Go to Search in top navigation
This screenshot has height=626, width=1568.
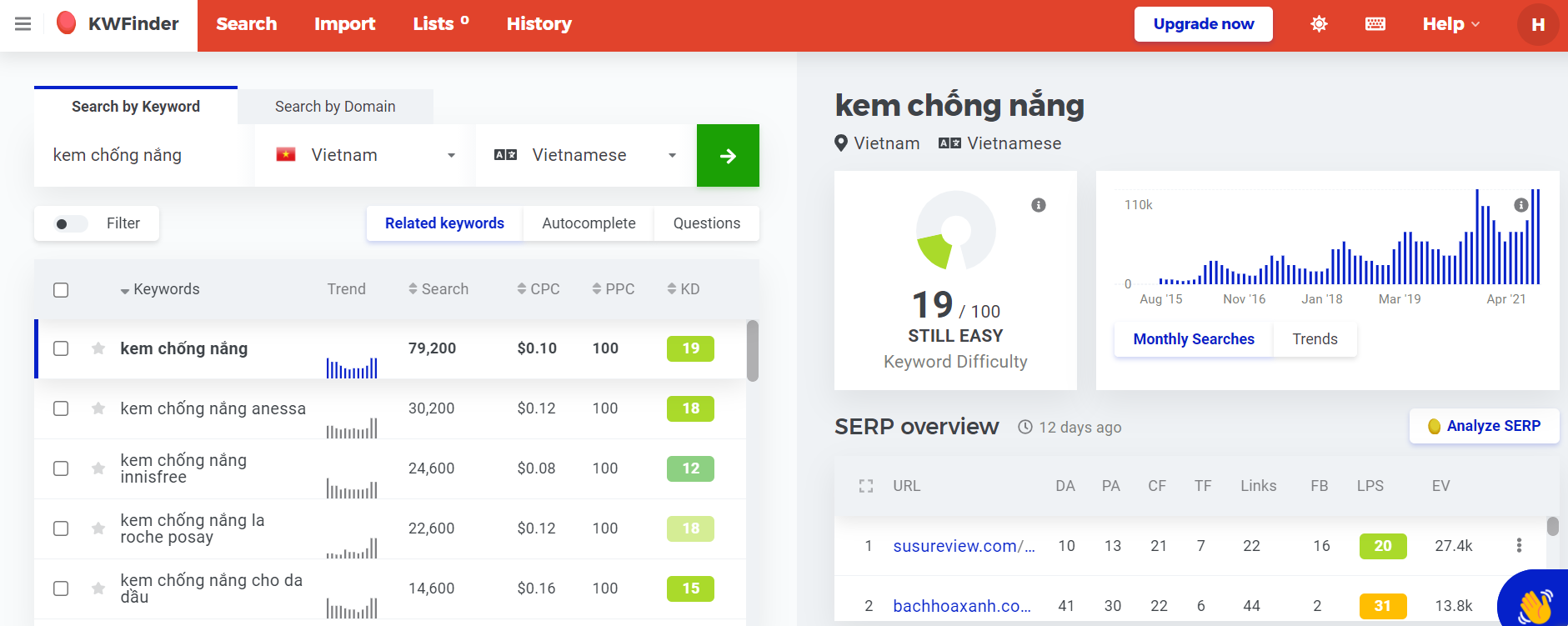247,24
